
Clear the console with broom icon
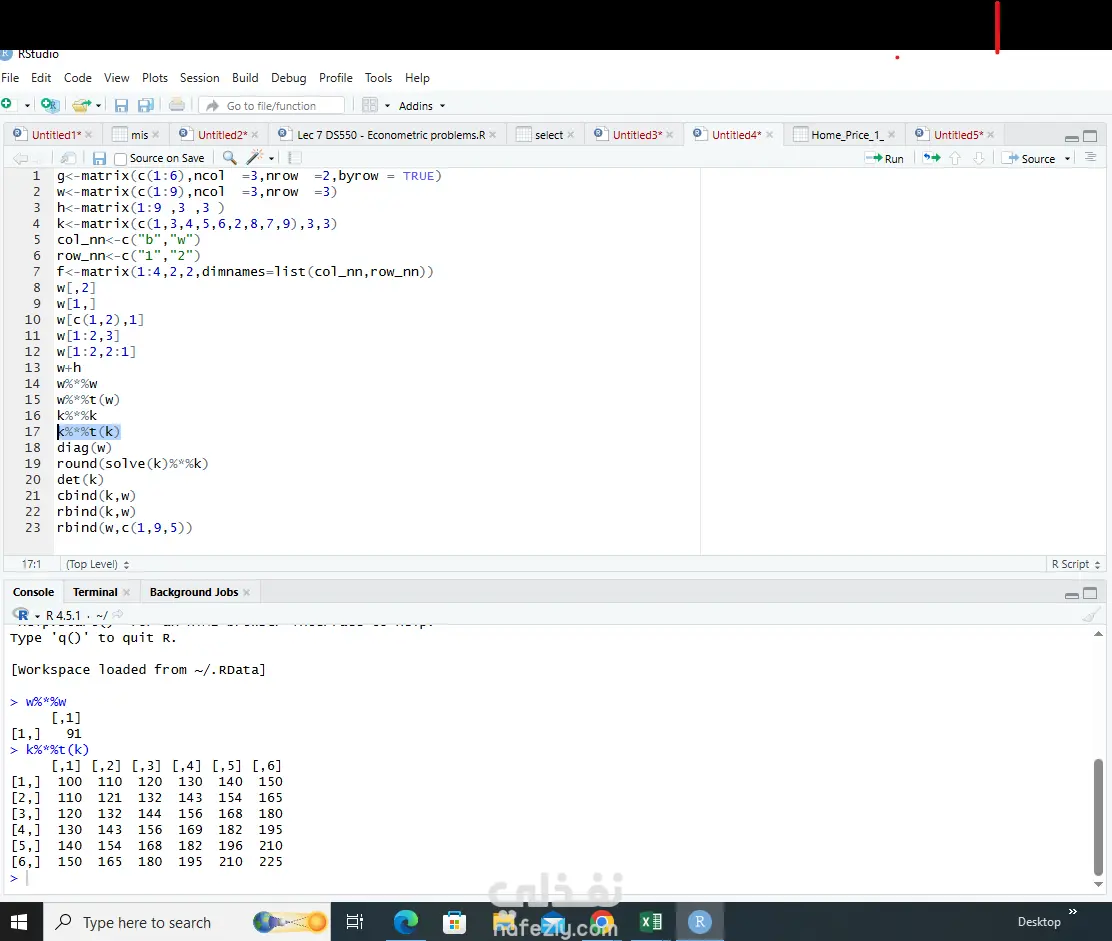point(1091,615)
